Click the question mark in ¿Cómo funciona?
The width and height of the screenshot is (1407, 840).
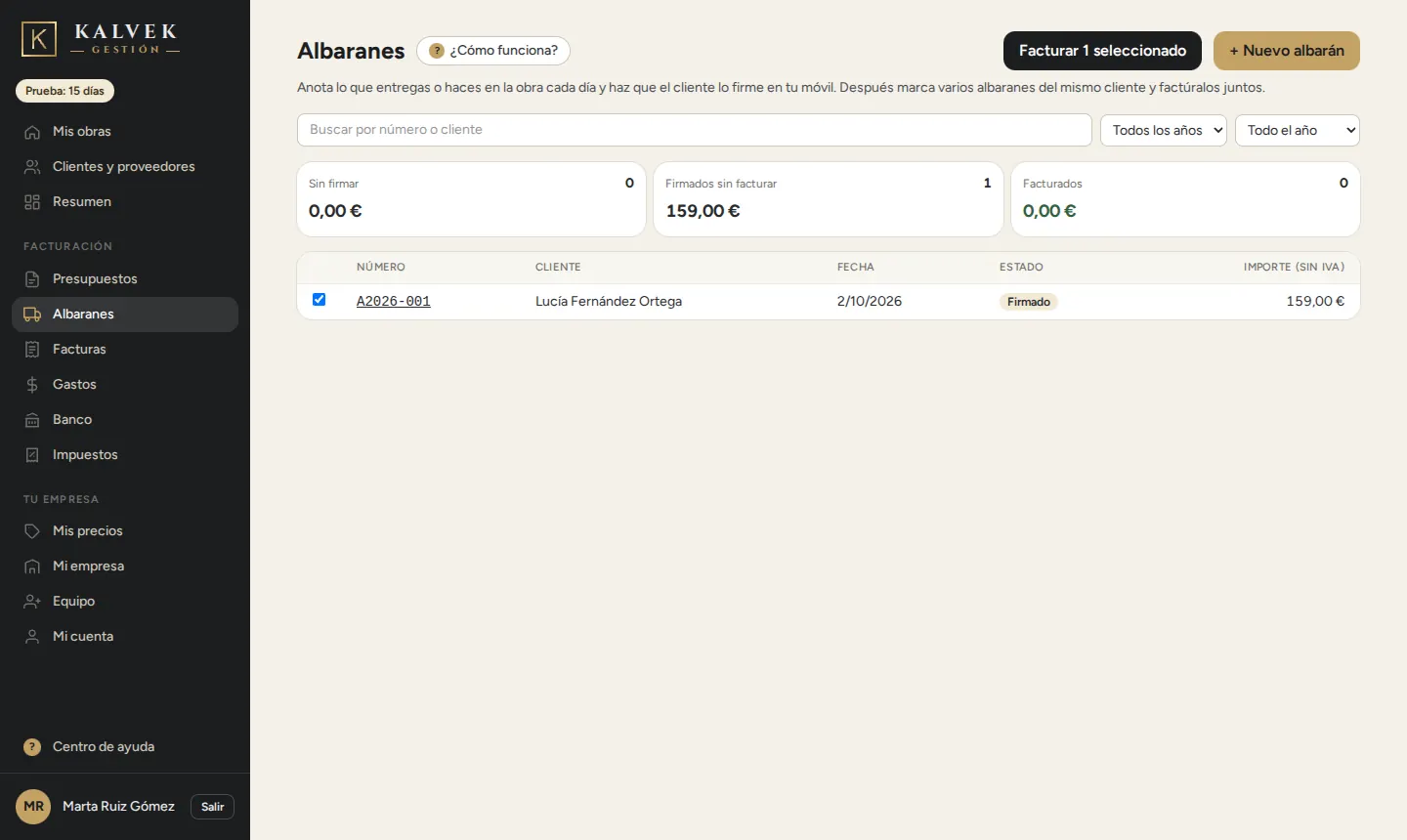coord(437,51)
